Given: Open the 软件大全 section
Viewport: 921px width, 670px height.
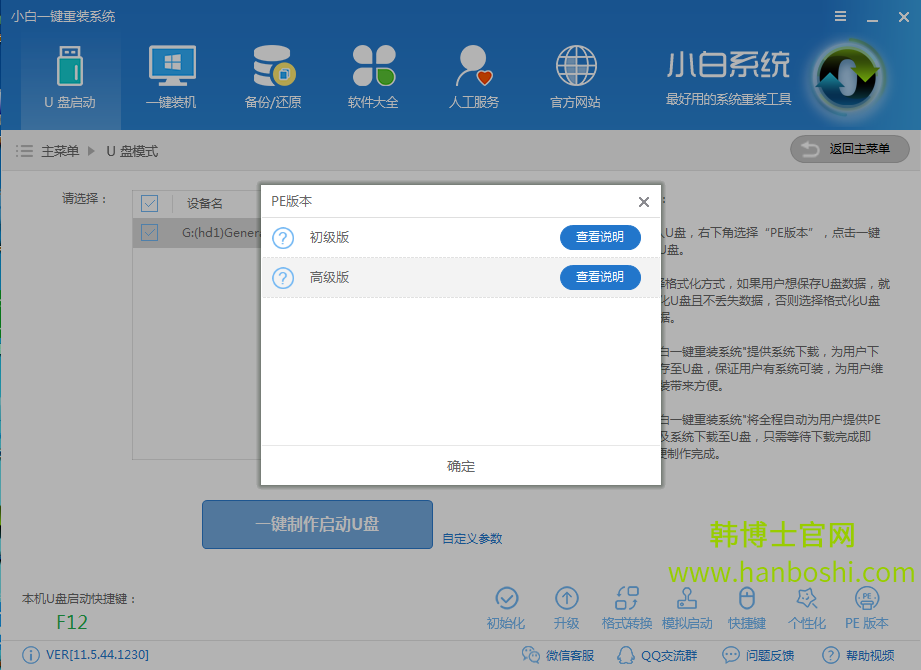Looking at the screenshot, I should (x=373, y=76).
